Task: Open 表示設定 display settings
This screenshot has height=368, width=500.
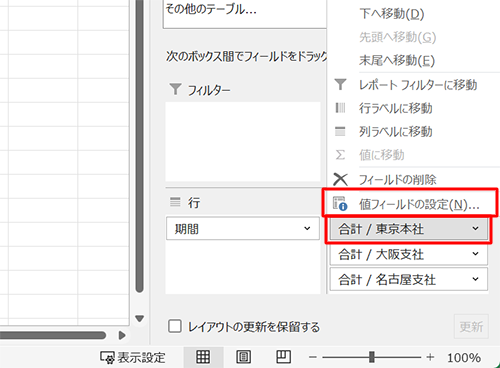Action: pos(132,358)
